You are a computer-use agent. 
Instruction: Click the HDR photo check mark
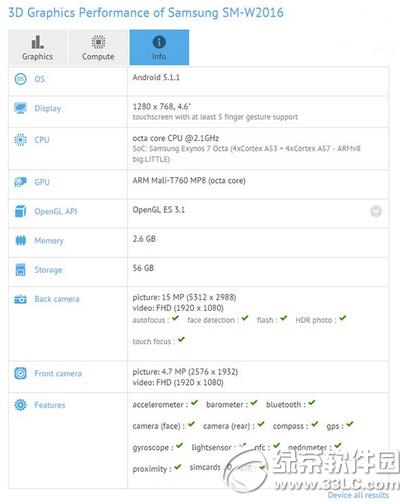click(x=343, y=318)
